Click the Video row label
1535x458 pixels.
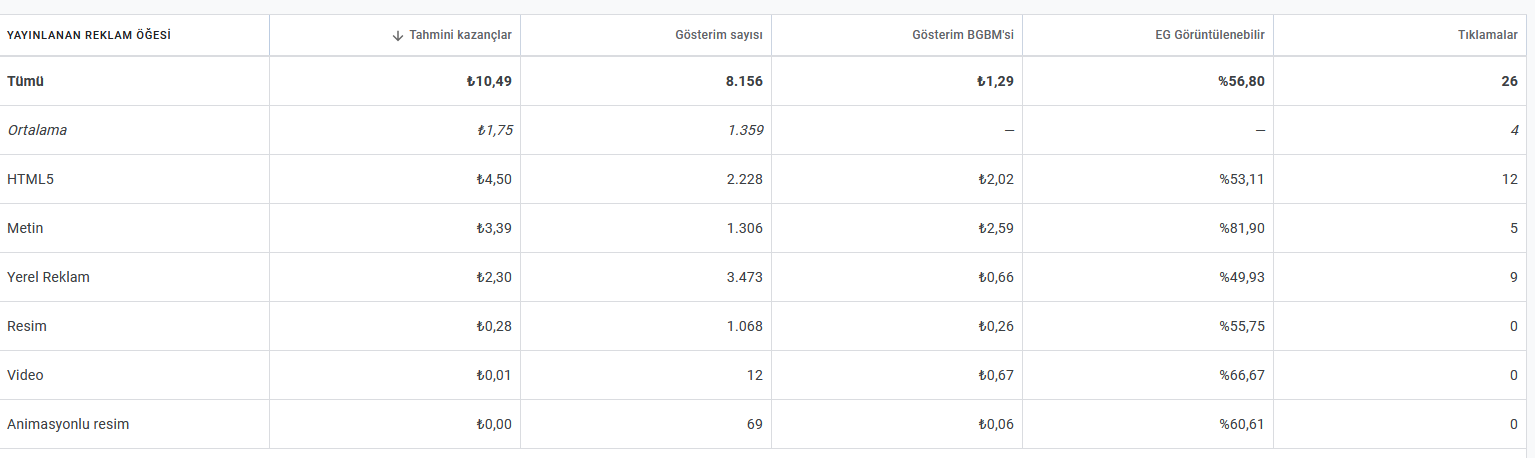[x=25, y=375]
